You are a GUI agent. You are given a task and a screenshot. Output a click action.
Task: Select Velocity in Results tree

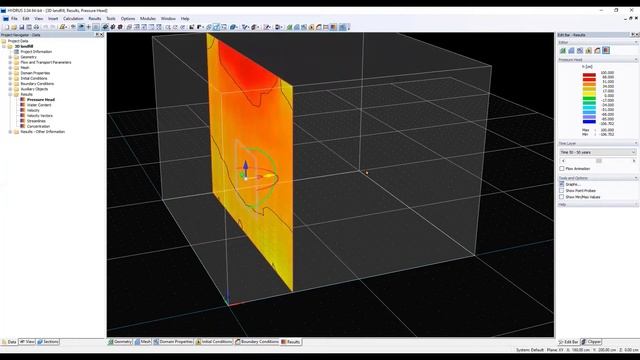(x=33, y=110)
